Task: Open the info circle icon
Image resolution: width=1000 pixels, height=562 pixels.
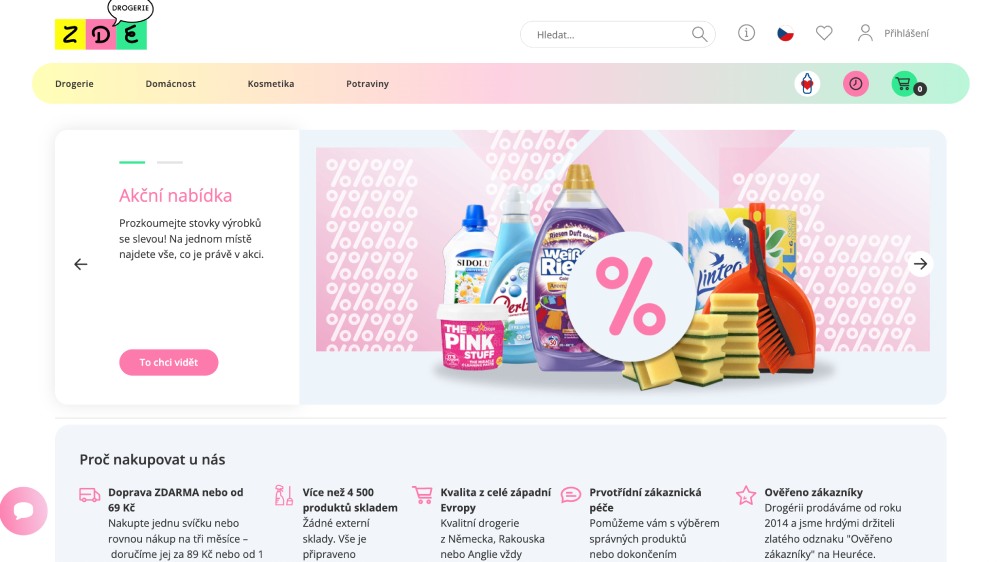Action: click(x=746, y=33)
